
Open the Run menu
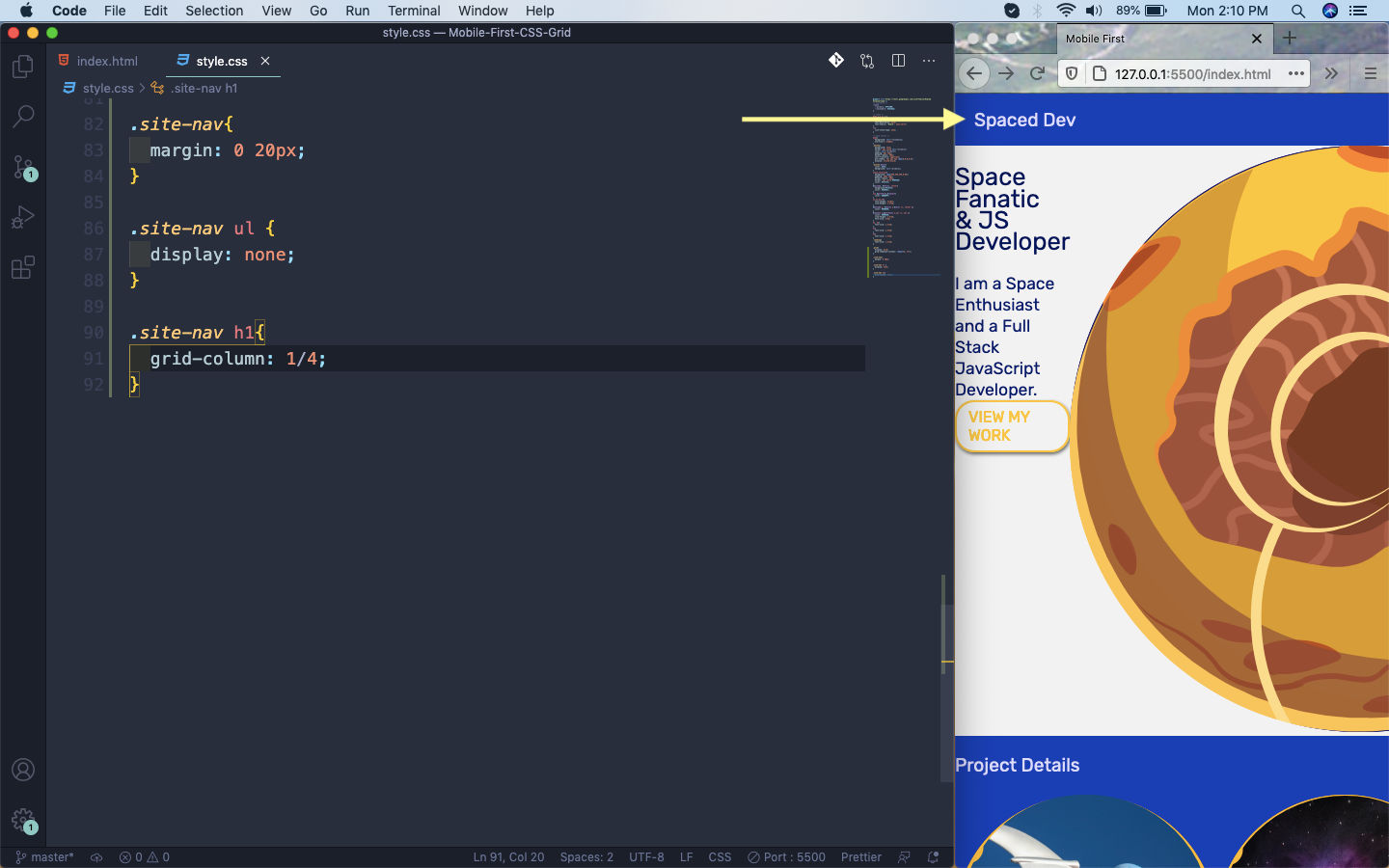357,11
